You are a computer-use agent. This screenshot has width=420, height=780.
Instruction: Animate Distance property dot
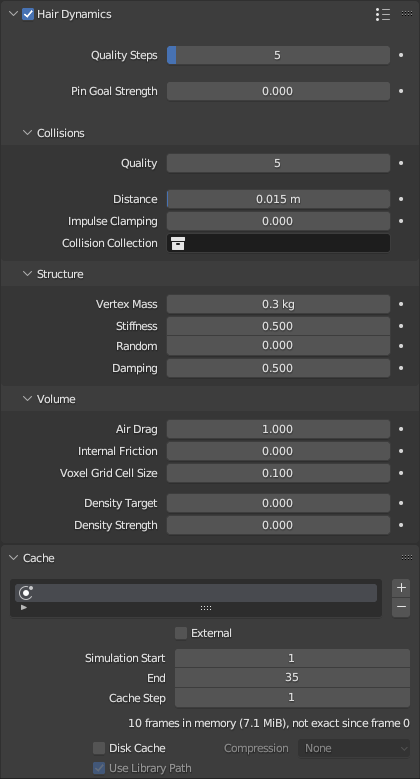[401, 199]
